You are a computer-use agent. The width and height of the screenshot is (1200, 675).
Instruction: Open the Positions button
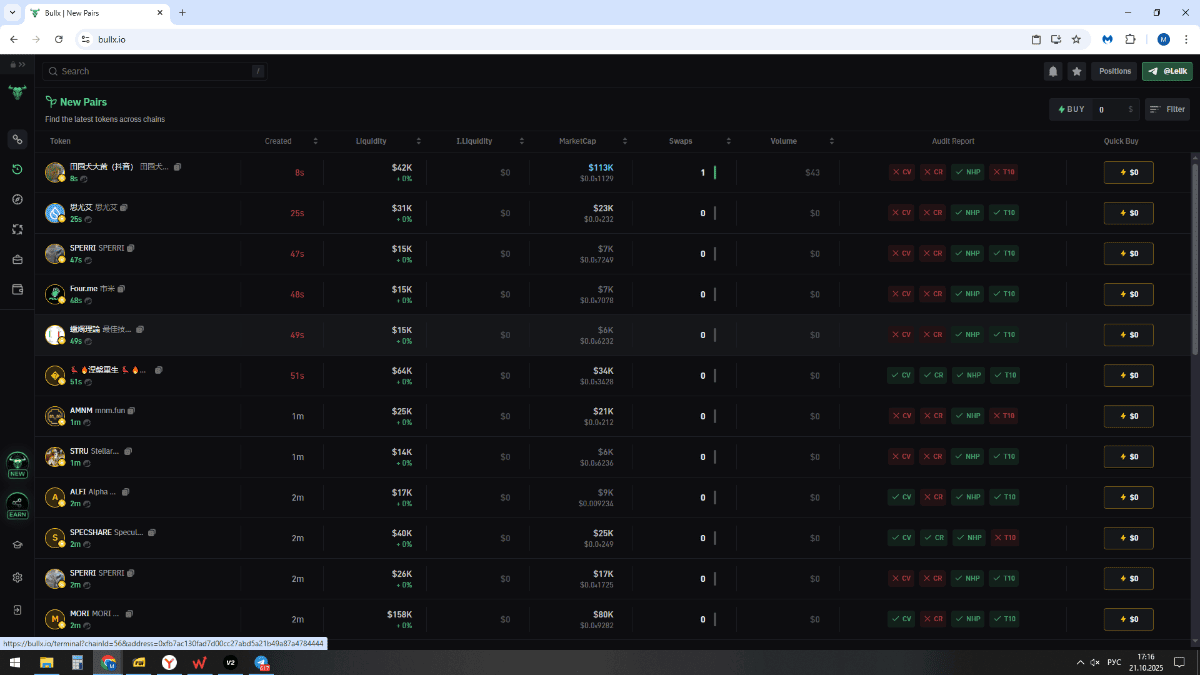pyautogui.click(x=1114, y=71)
